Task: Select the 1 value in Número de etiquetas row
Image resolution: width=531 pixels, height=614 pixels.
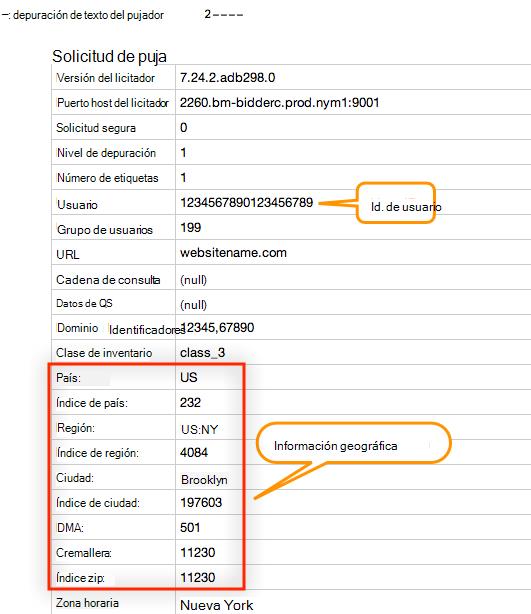Action: pyautogui.click(x=183, y=178)
